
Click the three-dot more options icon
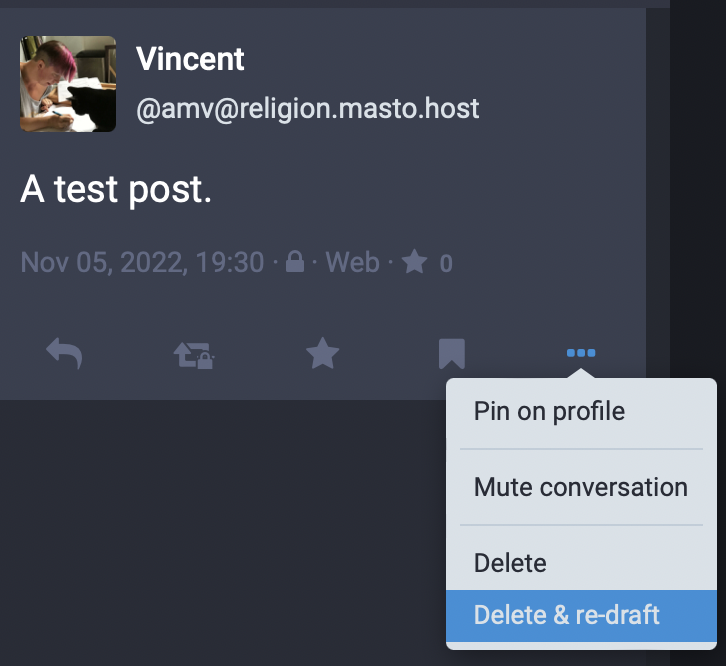581,353
